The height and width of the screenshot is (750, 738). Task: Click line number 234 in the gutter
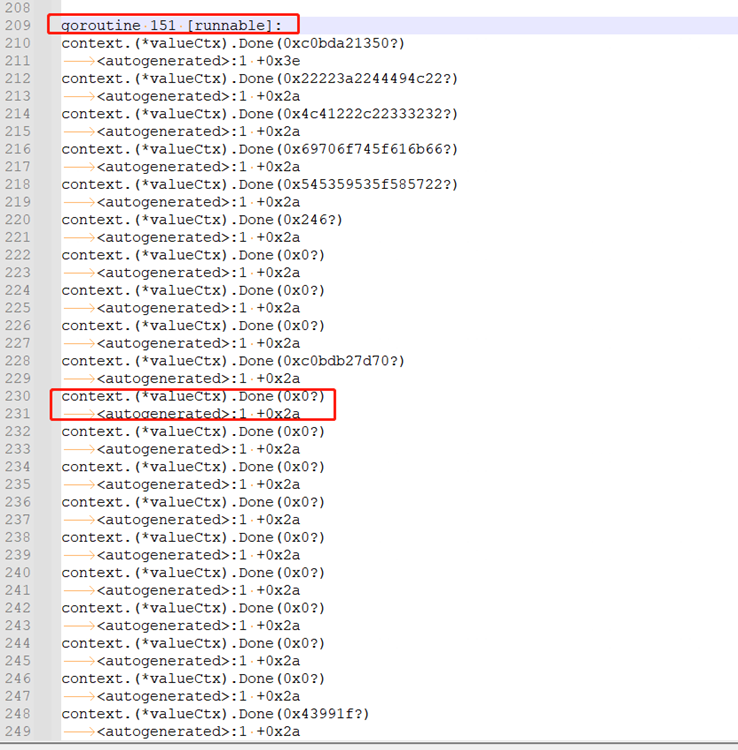click(18, 467)
